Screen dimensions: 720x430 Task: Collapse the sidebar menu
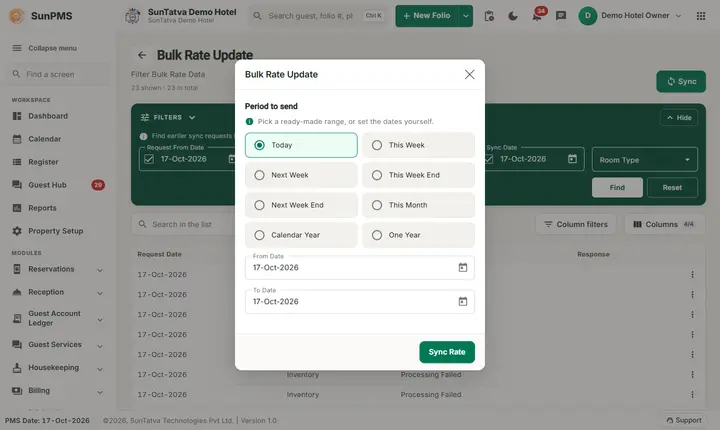pyautogui.click(x=45, y=48)
